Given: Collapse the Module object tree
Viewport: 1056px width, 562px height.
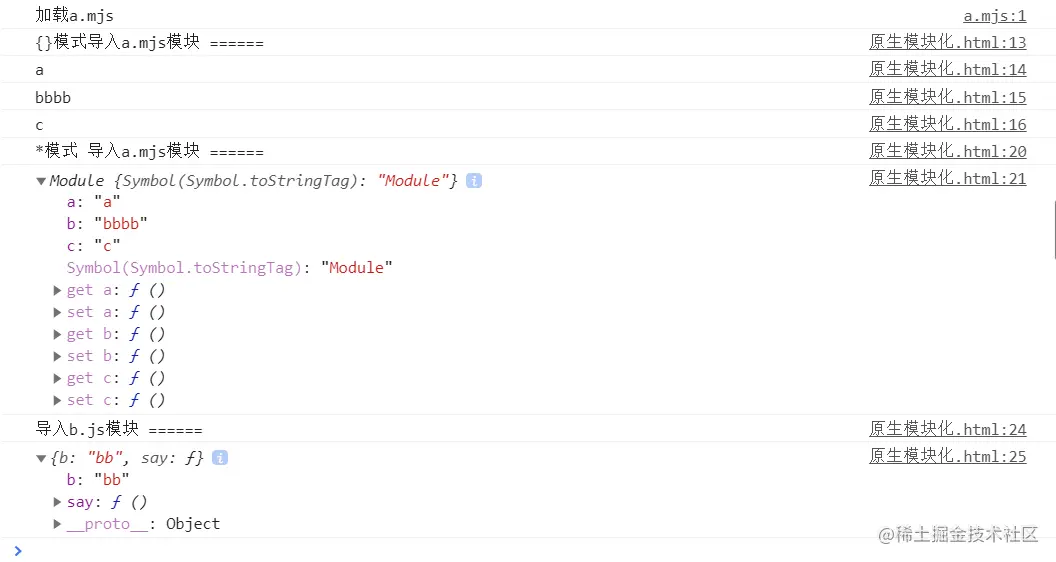Looking at the screenshot, I should [41, 181].
